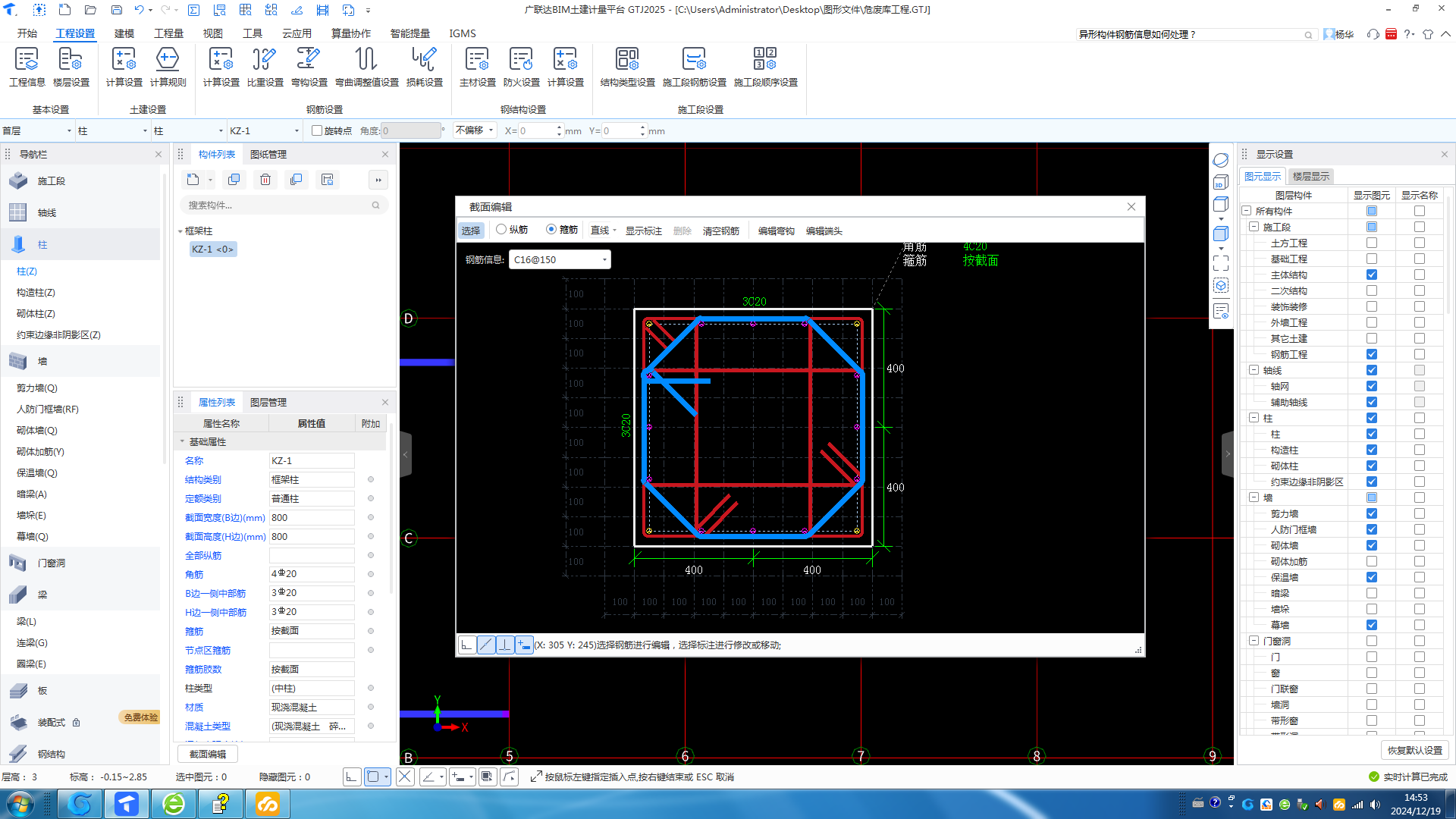Image resolution: width=1456 pixels, height=819 pixels.
Task: Open 弯曲调整值设置 bend adjustment settings
Action: point(366,67)
